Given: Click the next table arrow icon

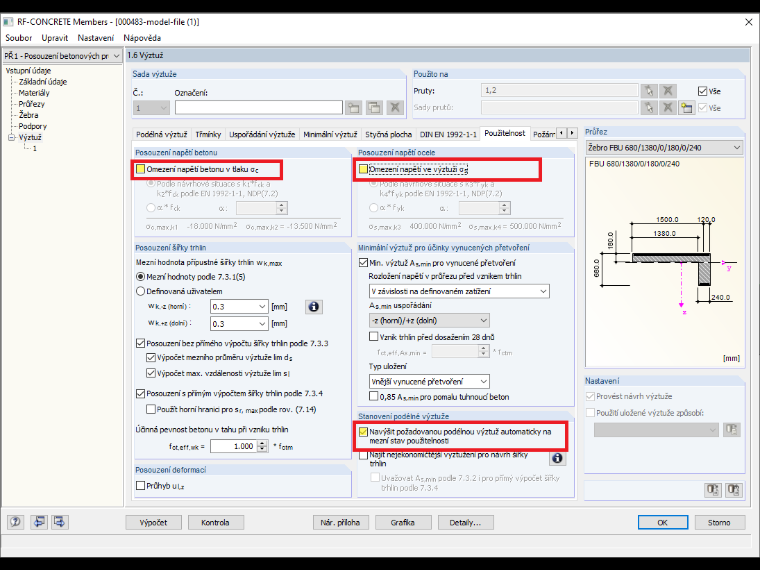Looking at the screenshot, I should coord(60,522).
